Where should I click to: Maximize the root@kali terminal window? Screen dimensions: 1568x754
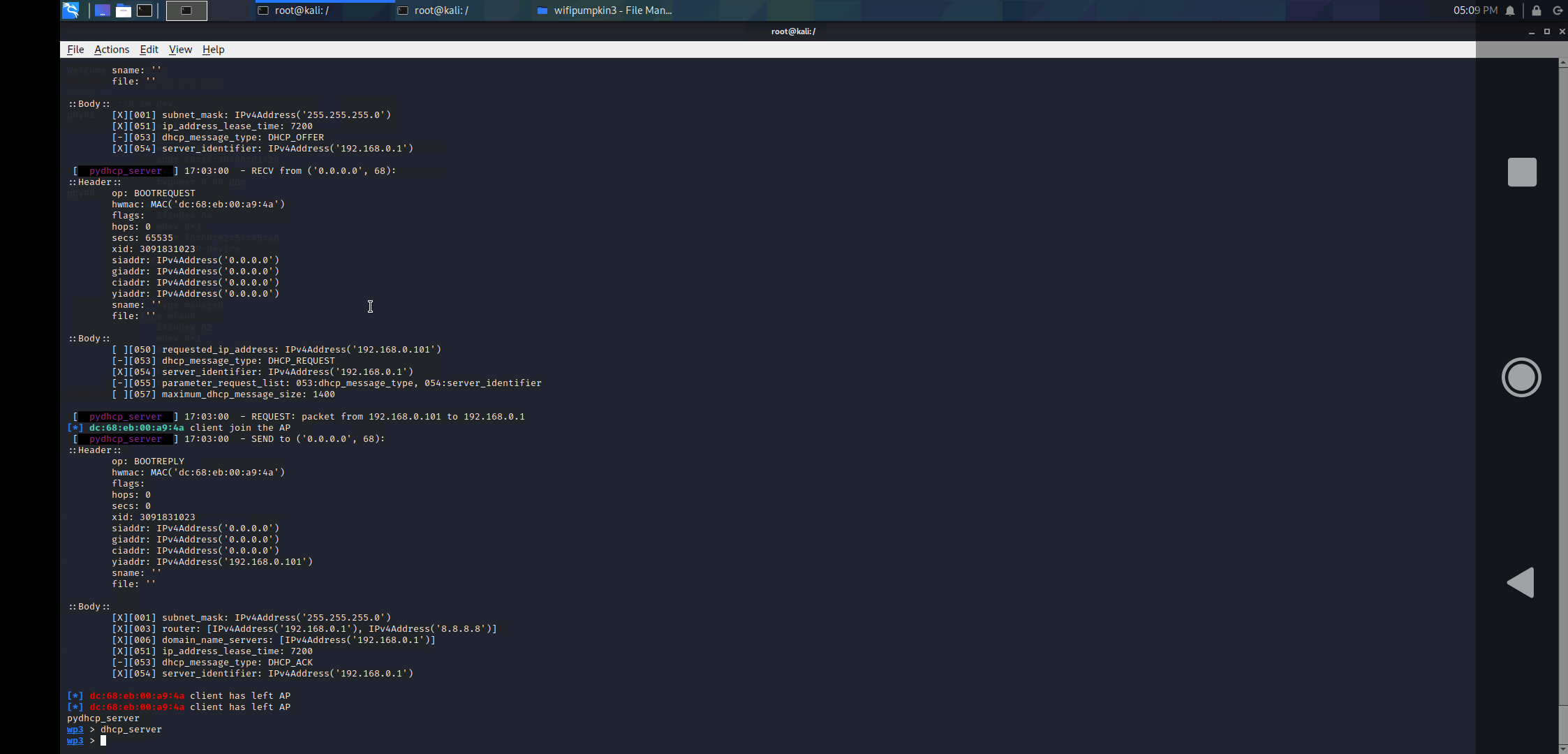(x=1547, y=31)
